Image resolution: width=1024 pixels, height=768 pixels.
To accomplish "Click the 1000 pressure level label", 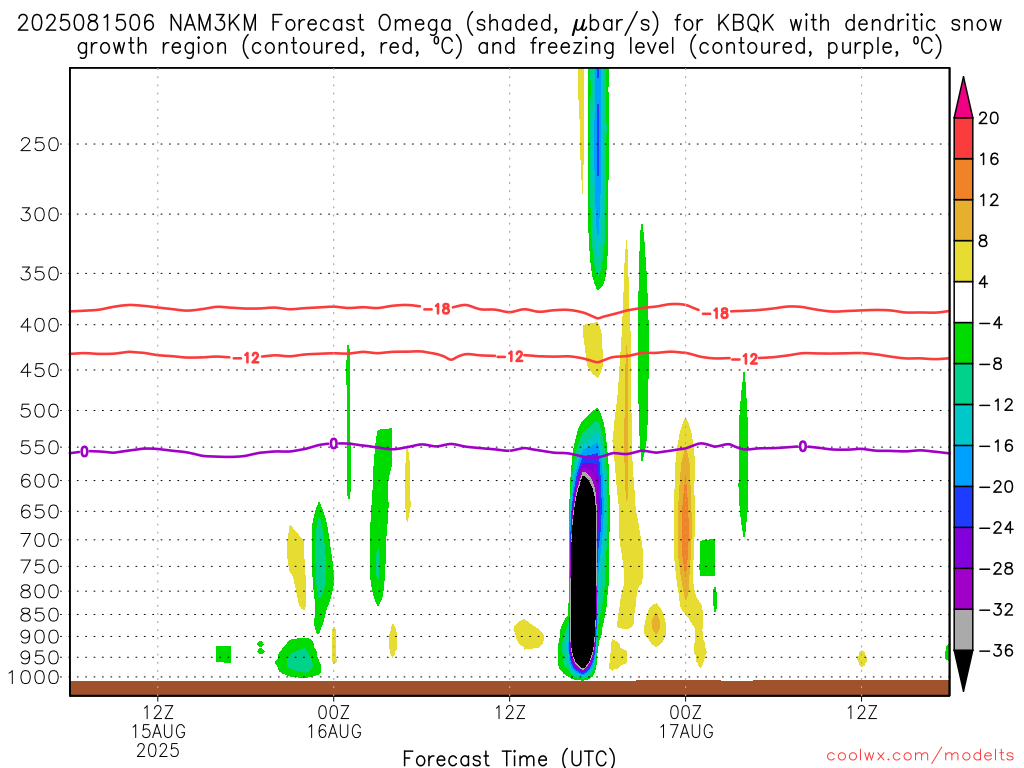I will 34,678.
